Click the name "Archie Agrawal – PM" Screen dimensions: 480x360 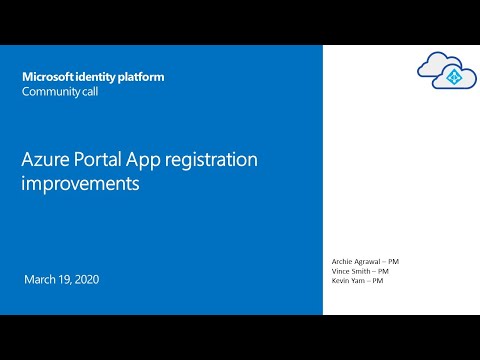tap(365, 261)
